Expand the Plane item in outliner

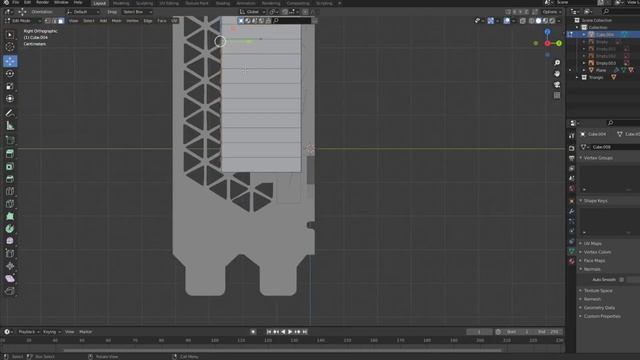coord(584,70)
